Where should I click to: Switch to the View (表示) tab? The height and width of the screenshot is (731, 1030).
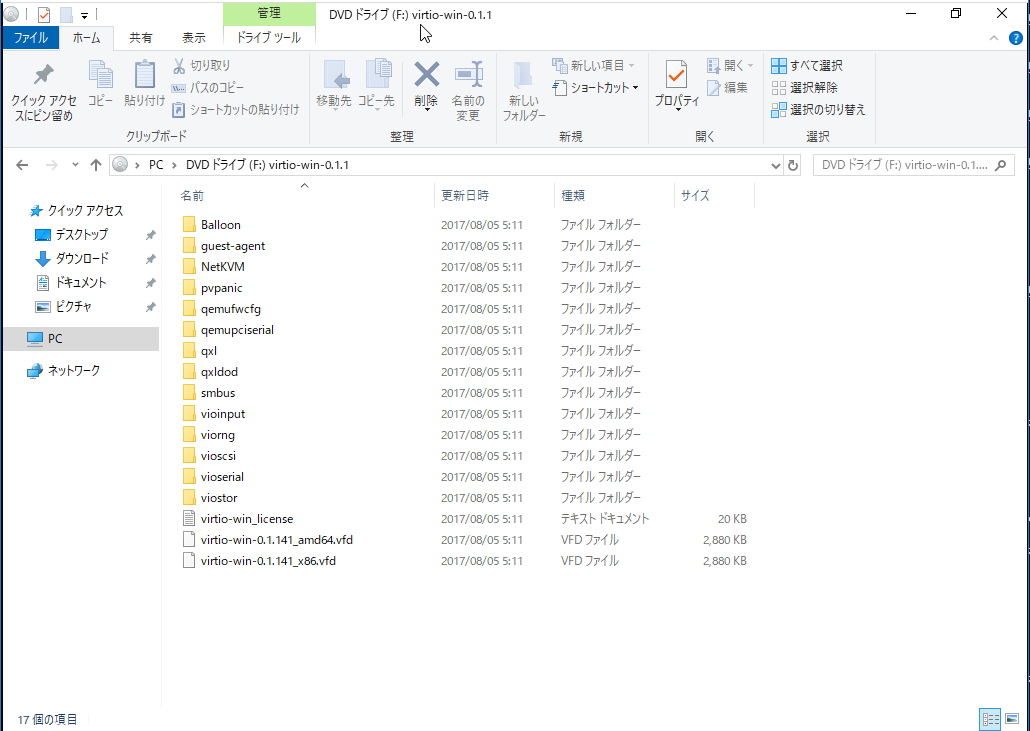coord(194,37)
